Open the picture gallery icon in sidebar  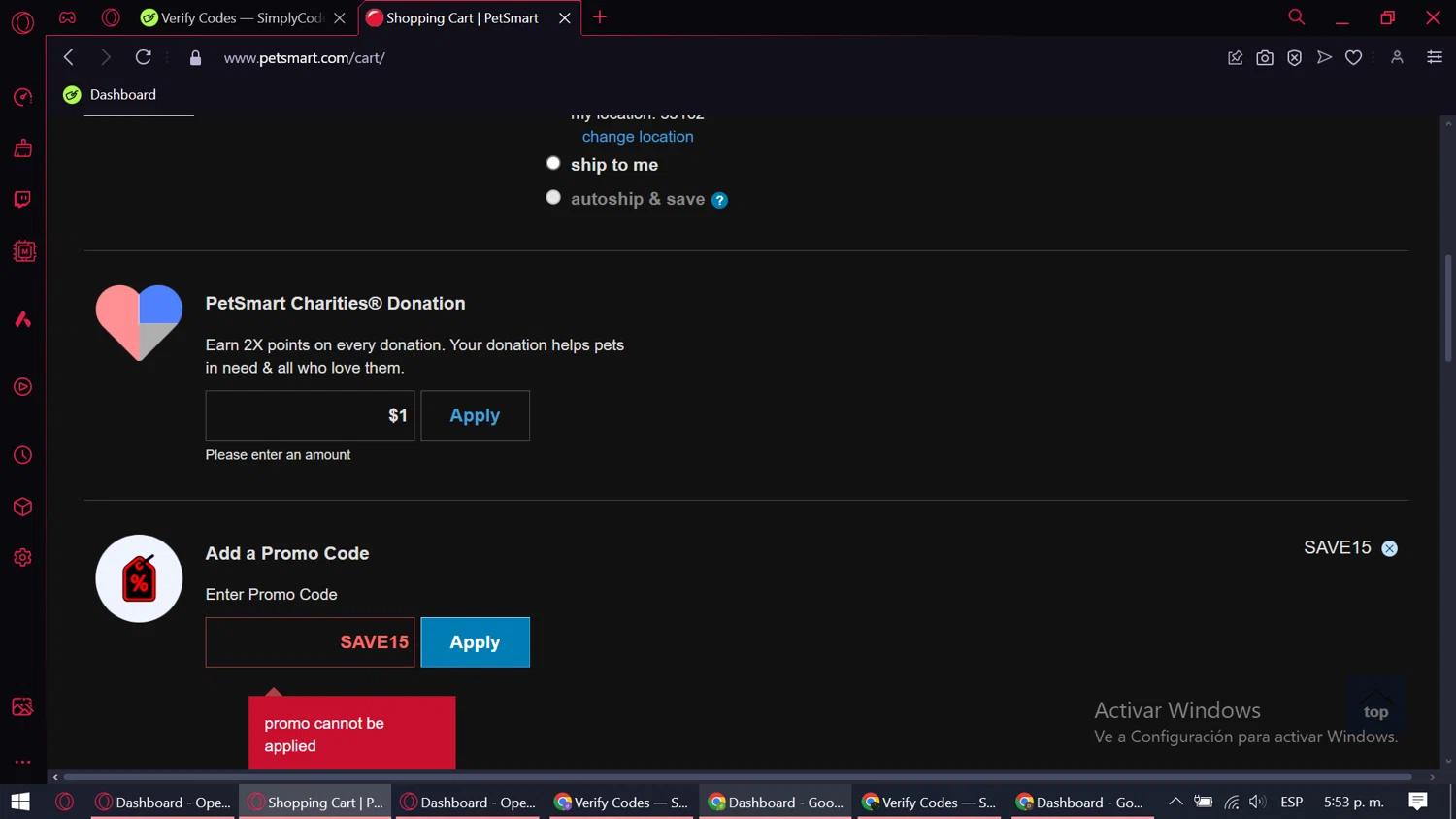tap(22, 706)
